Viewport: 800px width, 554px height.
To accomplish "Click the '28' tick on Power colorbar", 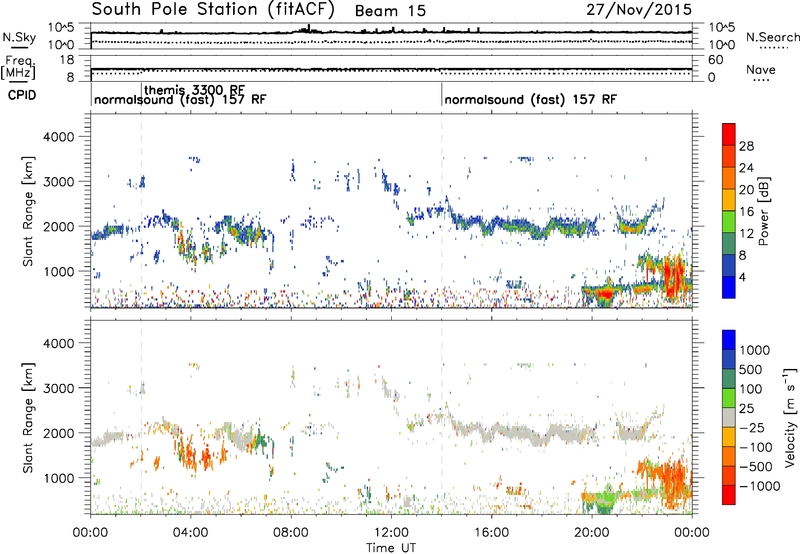I will (x=746, y=146).
